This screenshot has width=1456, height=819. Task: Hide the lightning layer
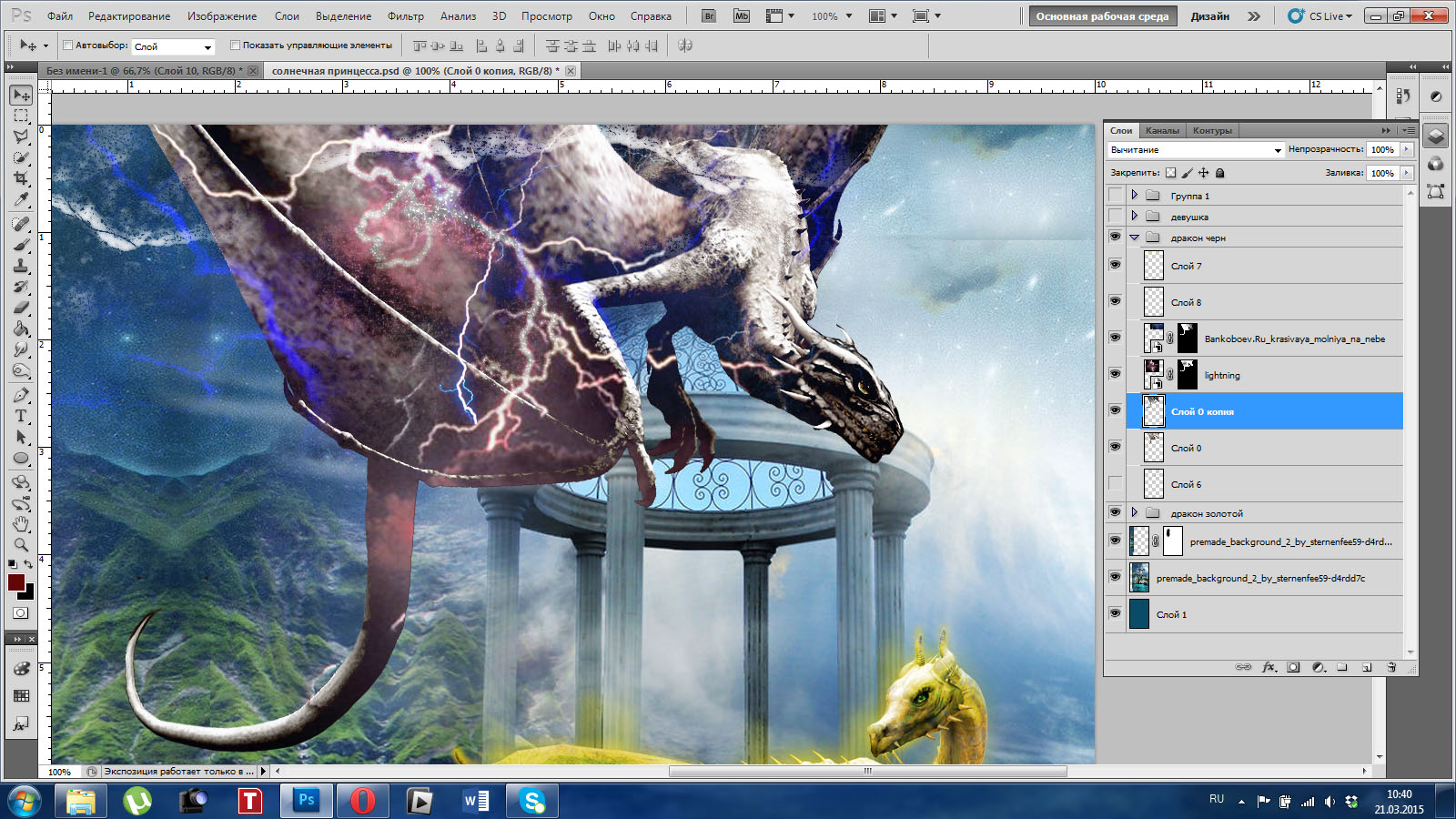[x=1115, y=374]
